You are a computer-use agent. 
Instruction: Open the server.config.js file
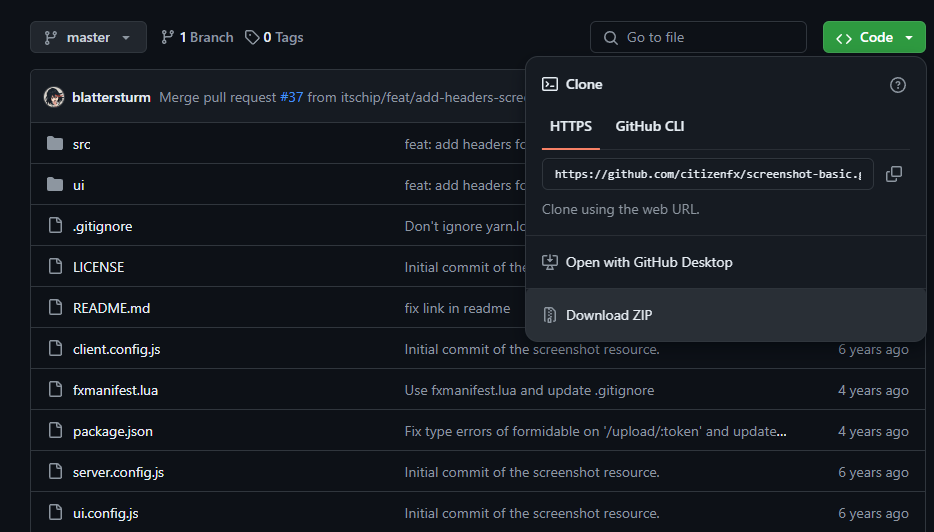click(119, 472)
